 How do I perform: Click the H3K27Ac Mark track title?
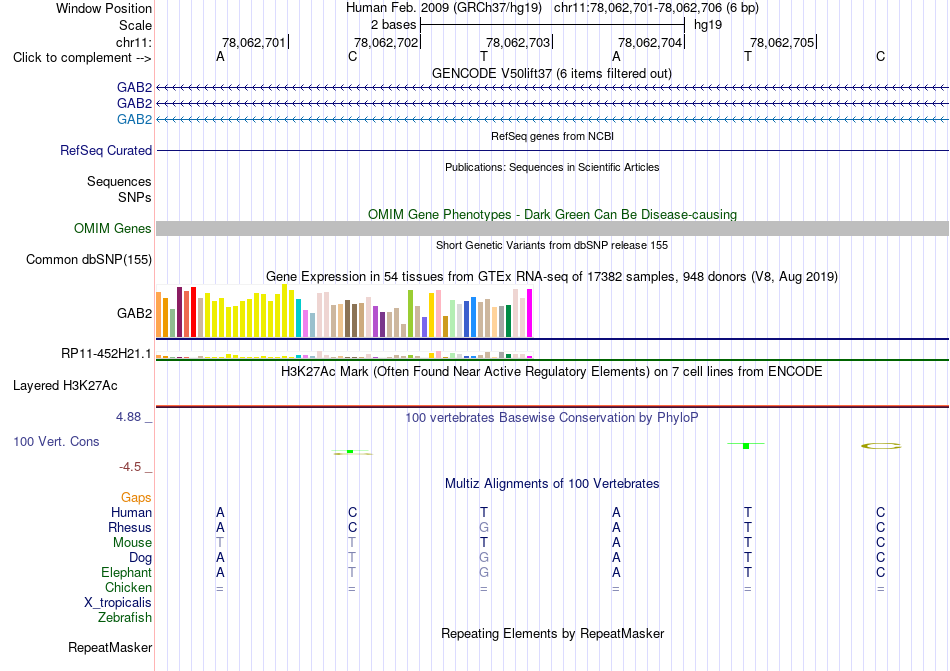click(552, 371)
